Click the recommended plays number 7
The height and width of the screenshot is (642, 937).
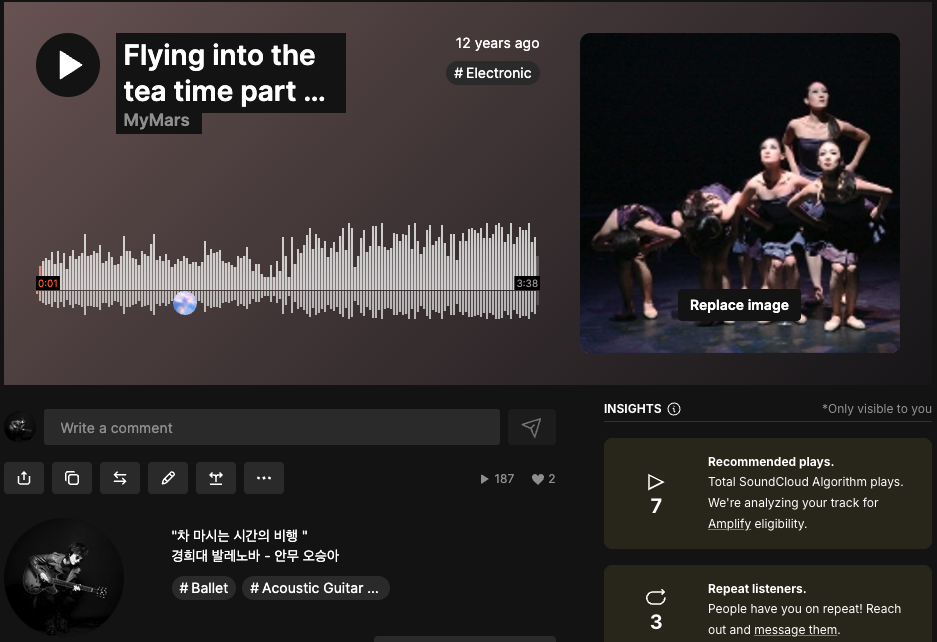point(656,506)
